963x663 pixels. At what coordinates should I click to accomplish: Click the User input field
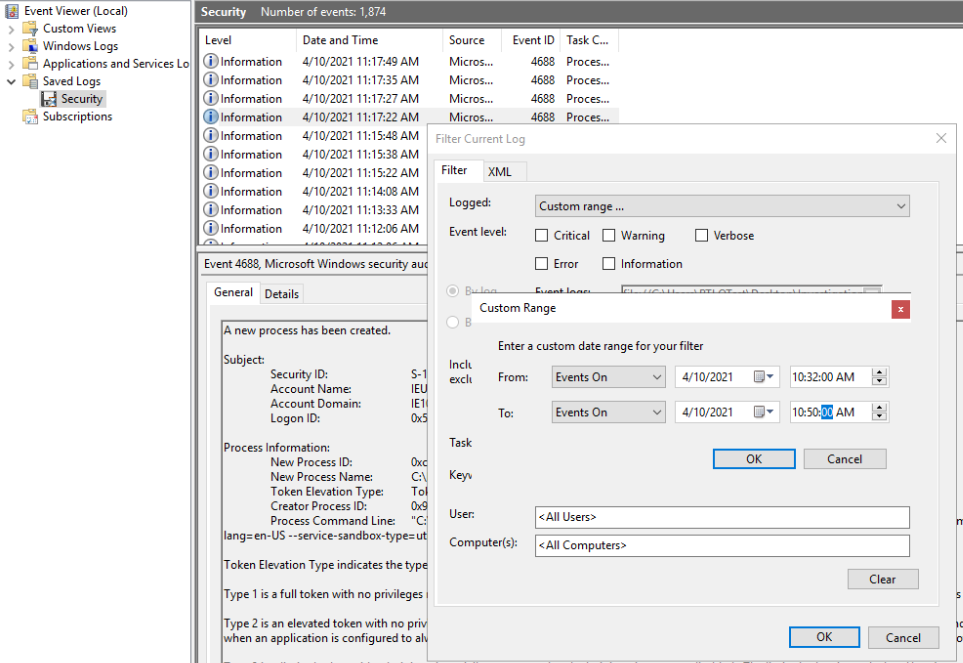pyautogui.click(x=722, y=517)
